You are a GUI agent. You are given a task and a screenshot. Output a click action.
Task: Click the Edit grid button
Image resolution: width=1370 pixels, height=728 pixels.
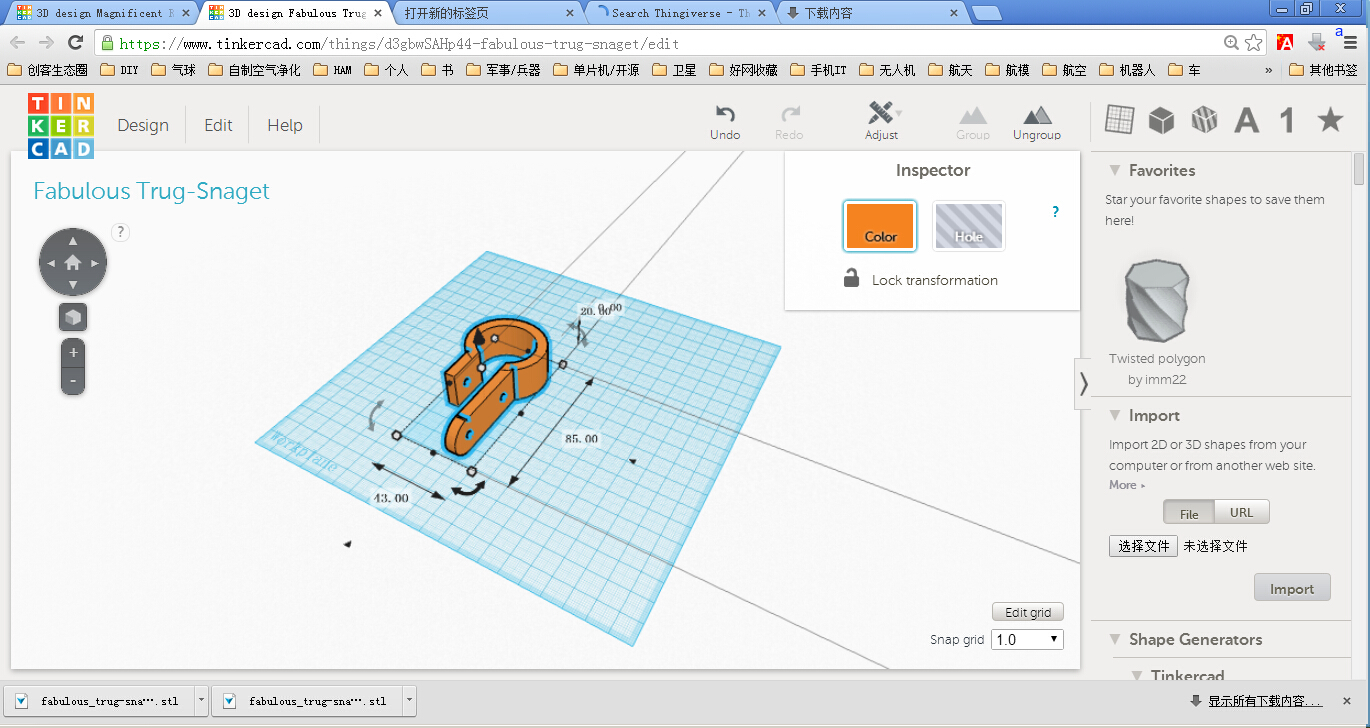tap(1028, 612)
